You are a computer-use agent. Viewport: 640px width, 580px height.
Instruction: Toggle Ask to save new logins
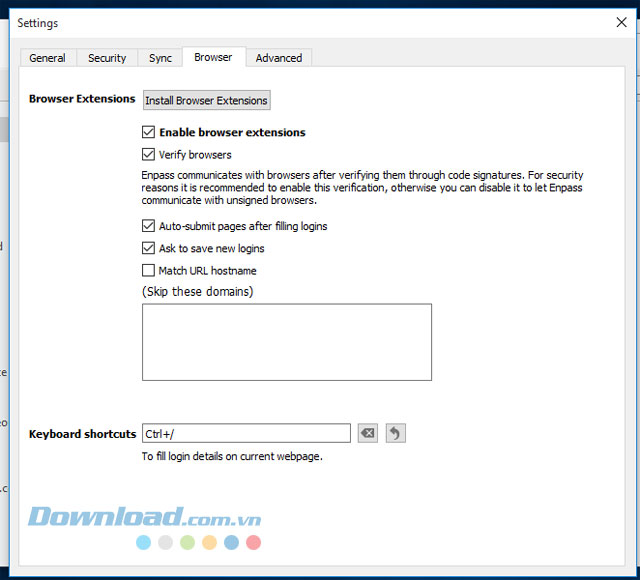click(x=149, y=248)
